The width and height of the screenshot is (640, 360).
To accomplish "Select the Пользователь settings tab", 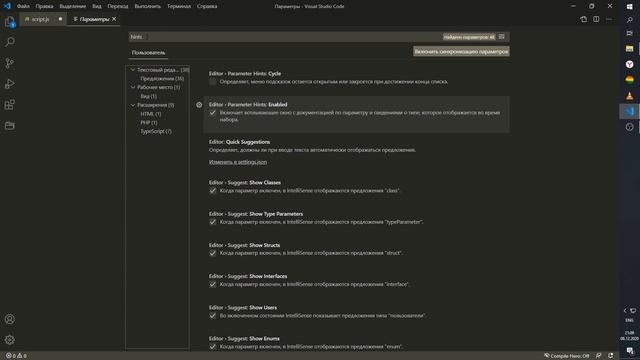I will pyautogui.click(x=148, y=53).
